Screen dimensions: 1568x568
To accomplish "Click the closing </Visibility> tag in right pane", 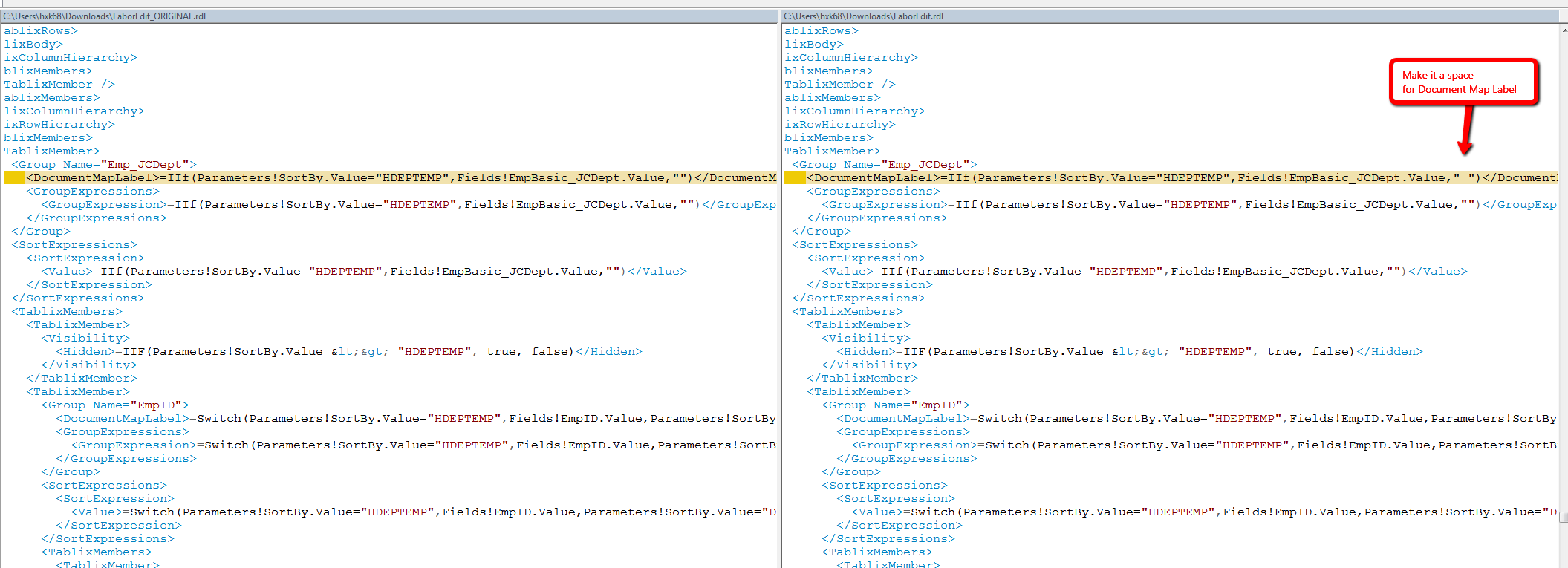I will 870,365.
